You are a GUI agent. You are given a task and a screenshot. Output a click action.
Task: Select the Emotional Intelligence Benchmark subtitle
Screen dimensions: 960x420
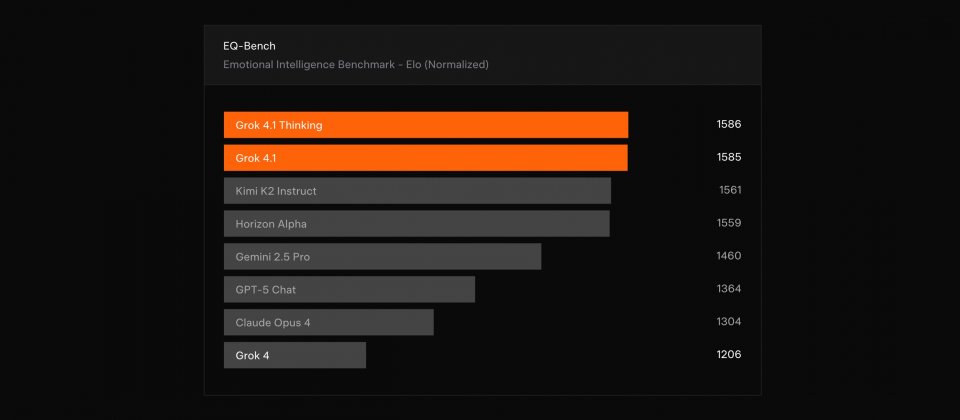355,65
